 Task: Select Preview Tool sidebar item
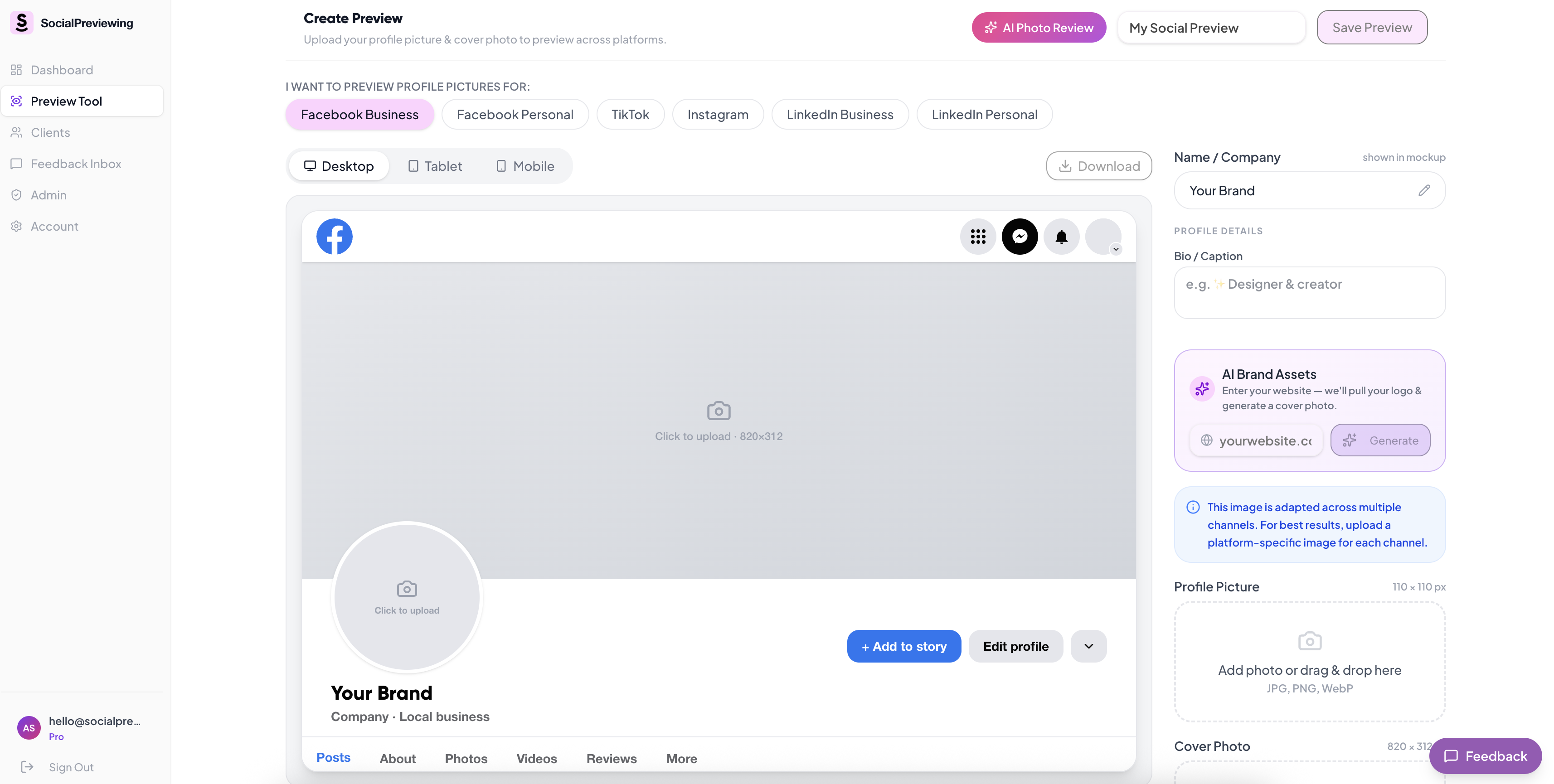point(83,101)
